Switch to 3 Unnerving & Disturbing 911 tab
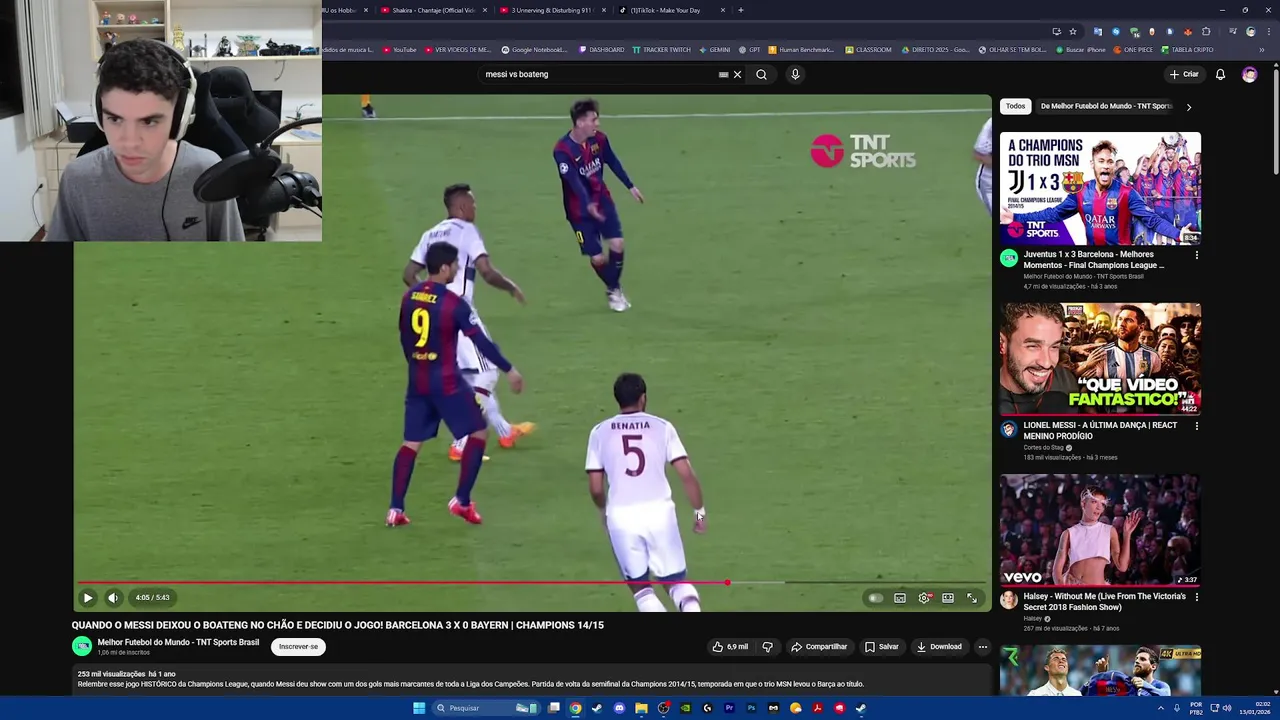The height and width of the screenshot is (720, 1280). click(x=551, y=10)
